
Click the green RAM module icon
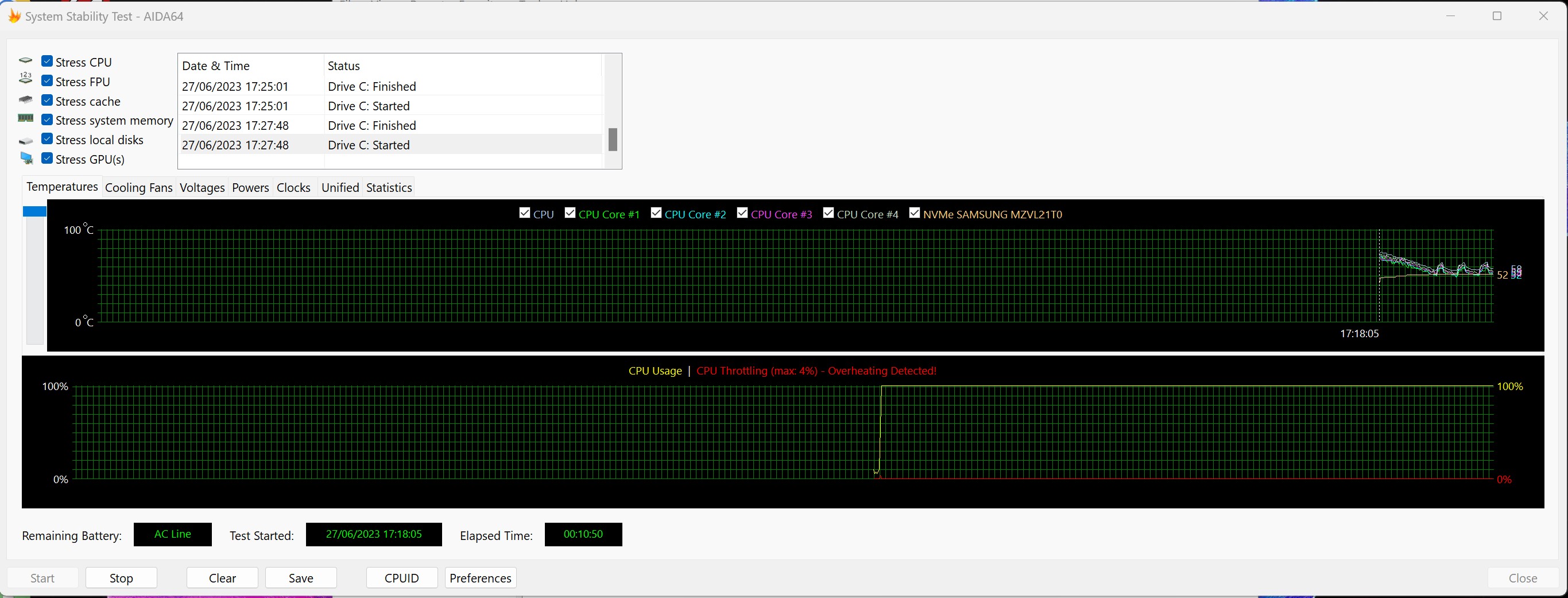pos(26,119)
